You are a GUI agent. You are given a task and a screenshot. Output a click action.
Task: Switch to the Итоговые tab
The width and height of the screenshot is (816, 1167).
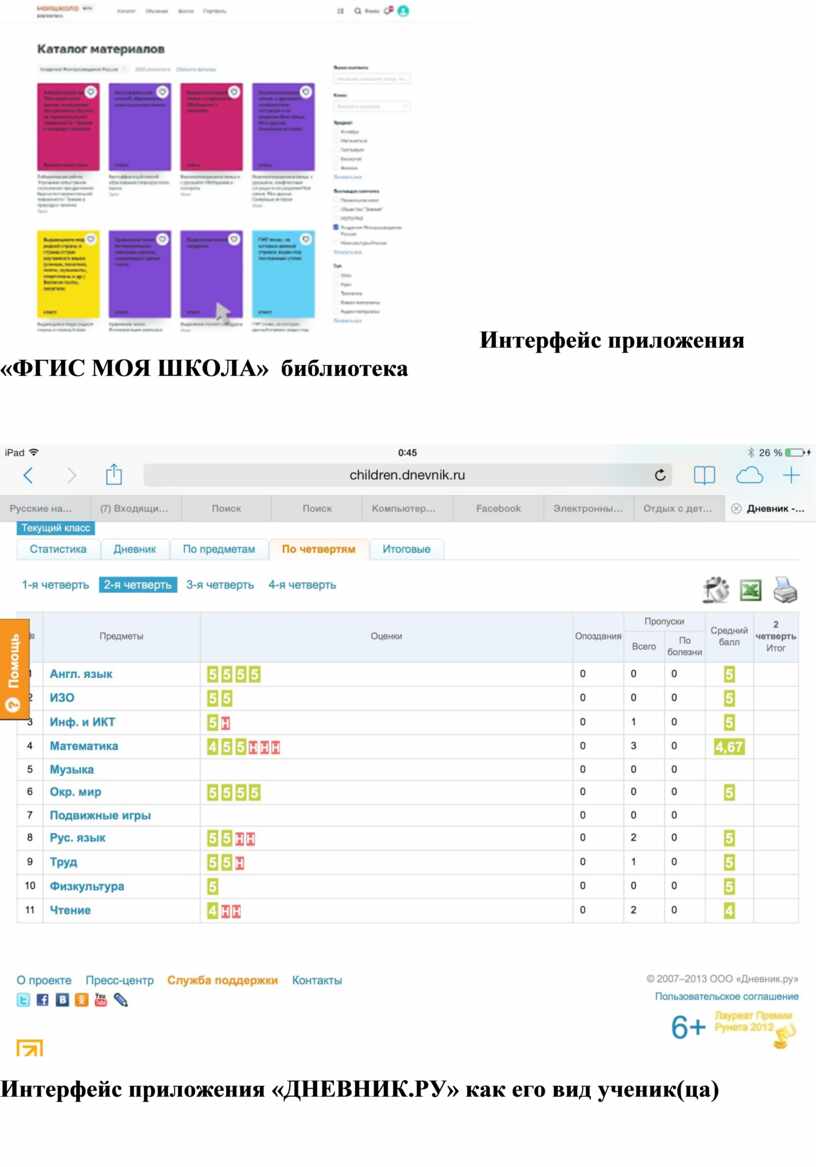pyautogui.click(x=406, y=549)
